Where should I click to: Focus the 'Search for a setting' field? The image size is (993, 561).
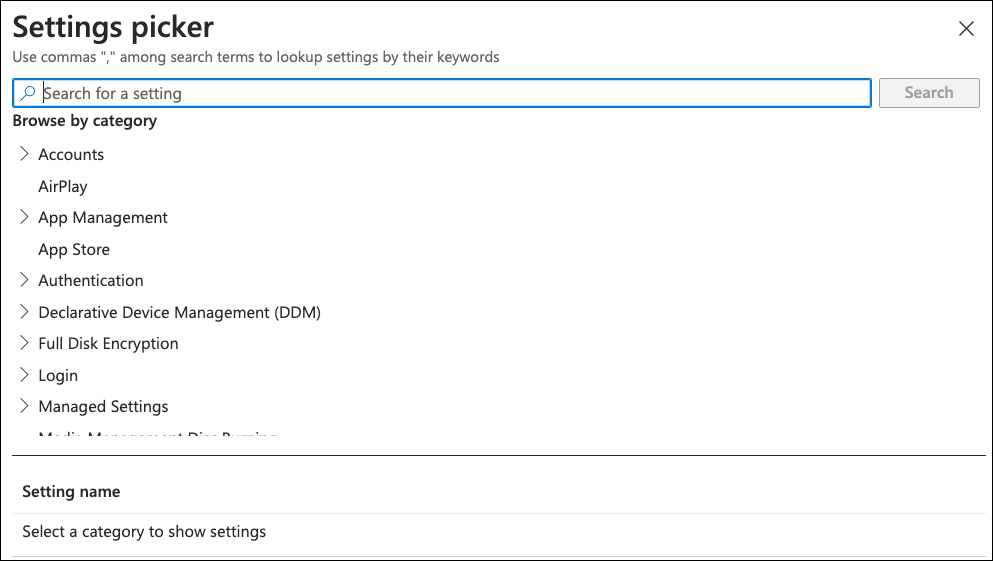tap(450, 93)
